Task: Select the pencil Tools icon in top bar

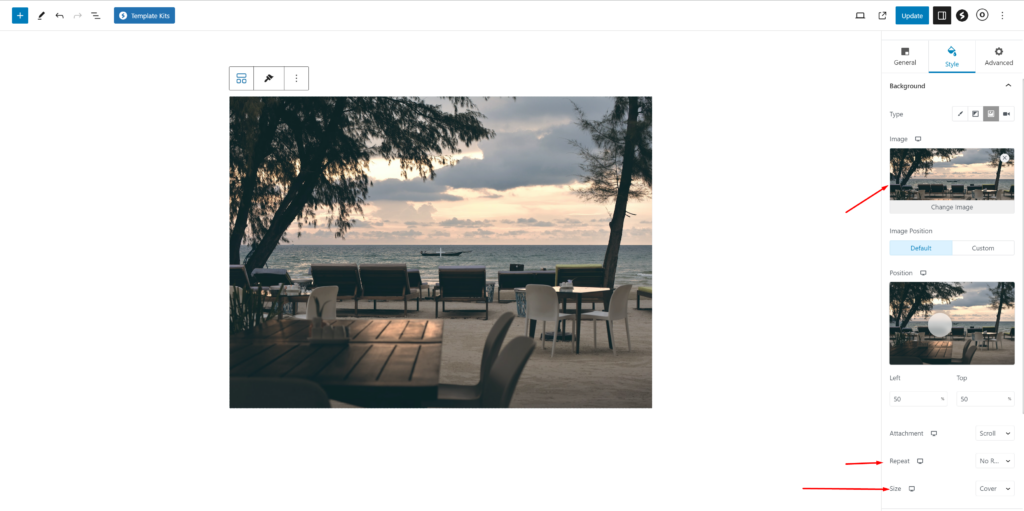Action: coord(41,16)
